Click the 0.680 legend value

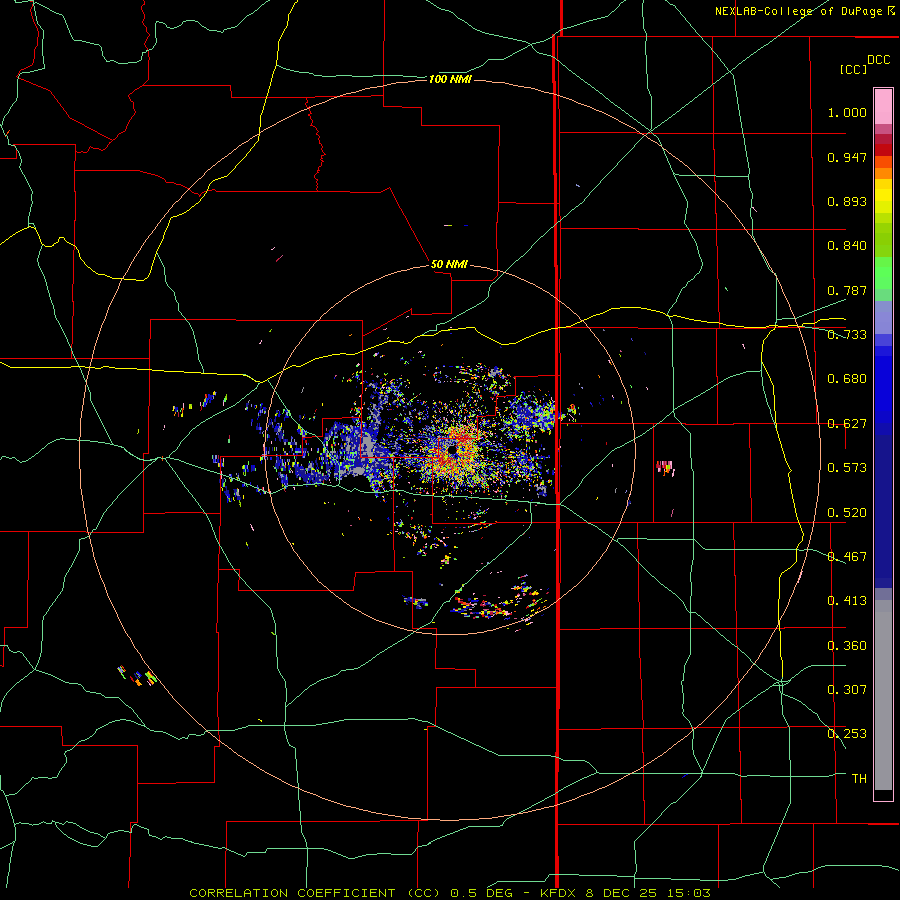847,379
